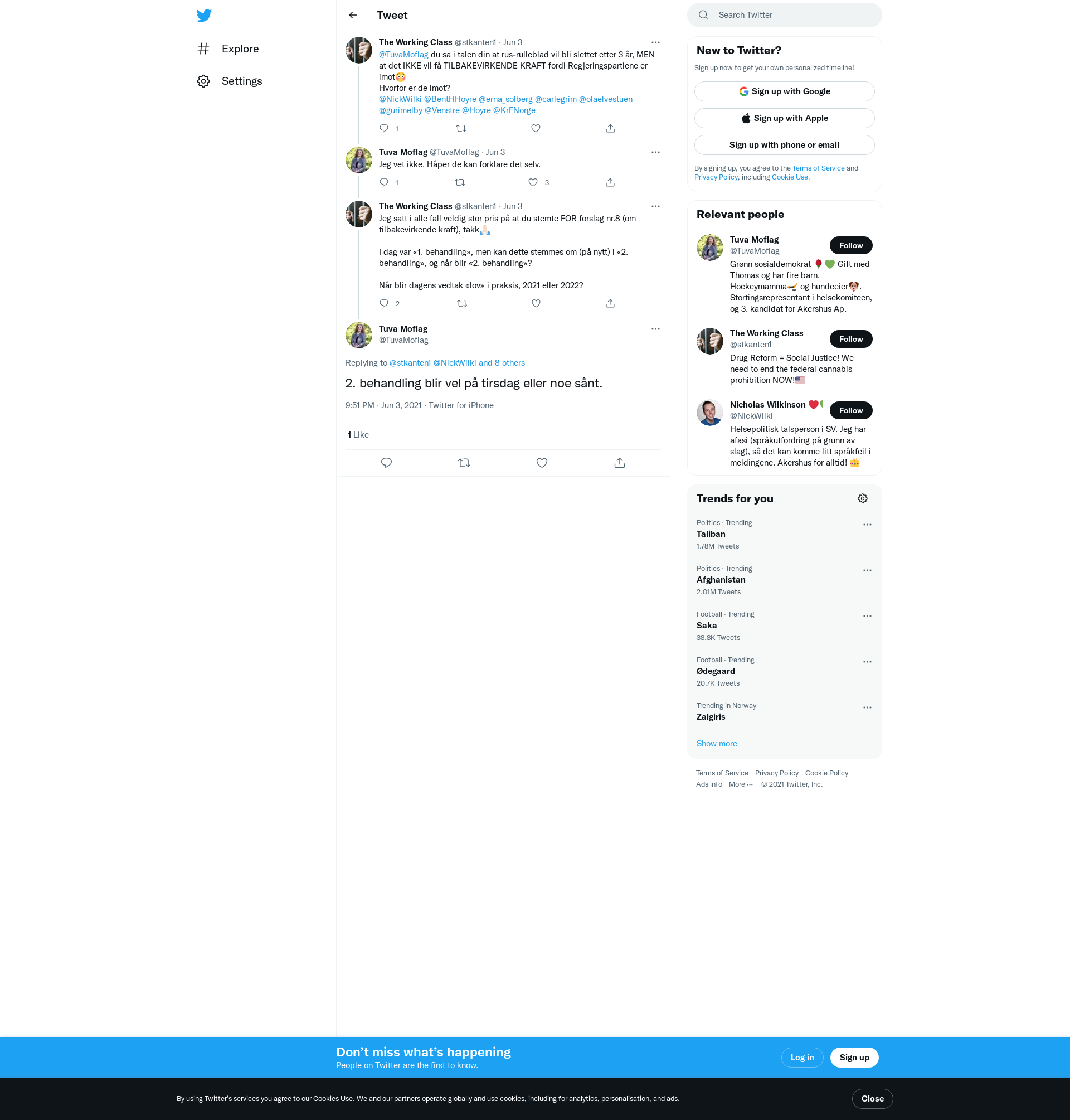Image resolution: width=1070 pixels, height=1120 pixels.
Task: Sign up with phone or email
Action: pos(784,145)
